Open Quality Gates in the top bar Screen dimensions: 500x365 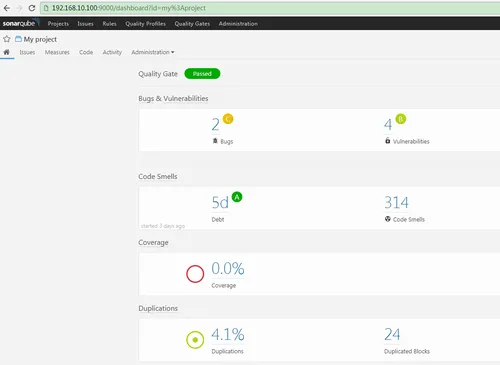pos(192,24)
